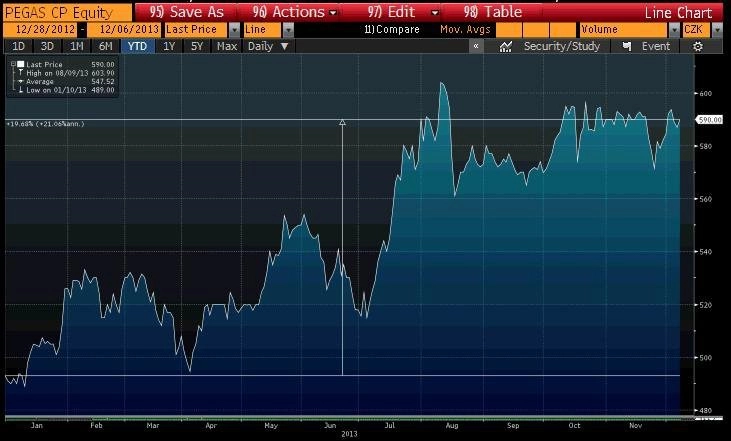Screen dimensions: 731x441
Task: Select the 3D range tab
Action: pyautogui.click(x=47, y=46)
